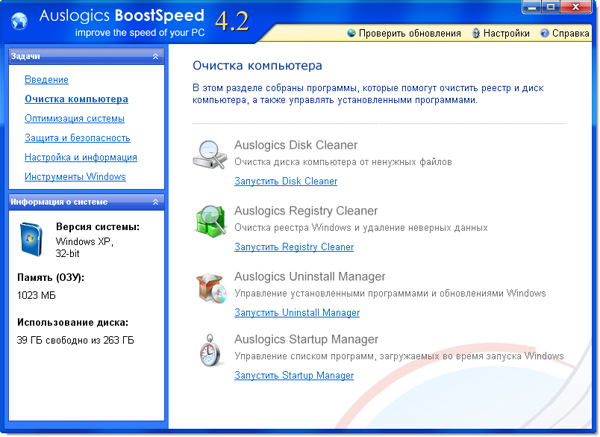Click the Задачи panel header text
The width and height of the screenshot is (600, 437).
pyautogui.click(x=25, y=56)
